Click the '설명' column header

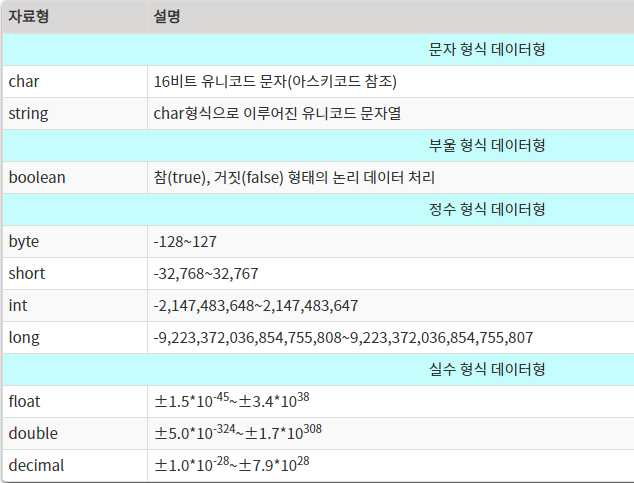click(391, 17)
